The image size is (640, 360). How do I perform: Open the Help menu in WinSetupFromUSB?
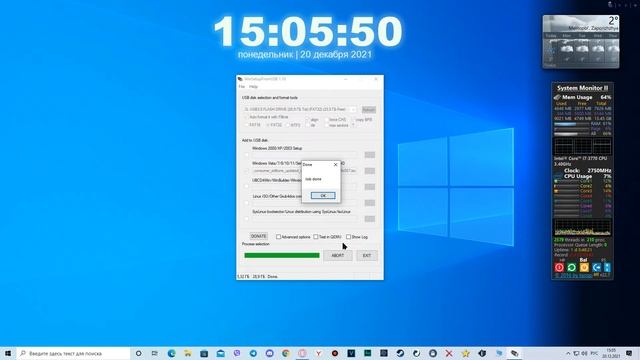253,87
